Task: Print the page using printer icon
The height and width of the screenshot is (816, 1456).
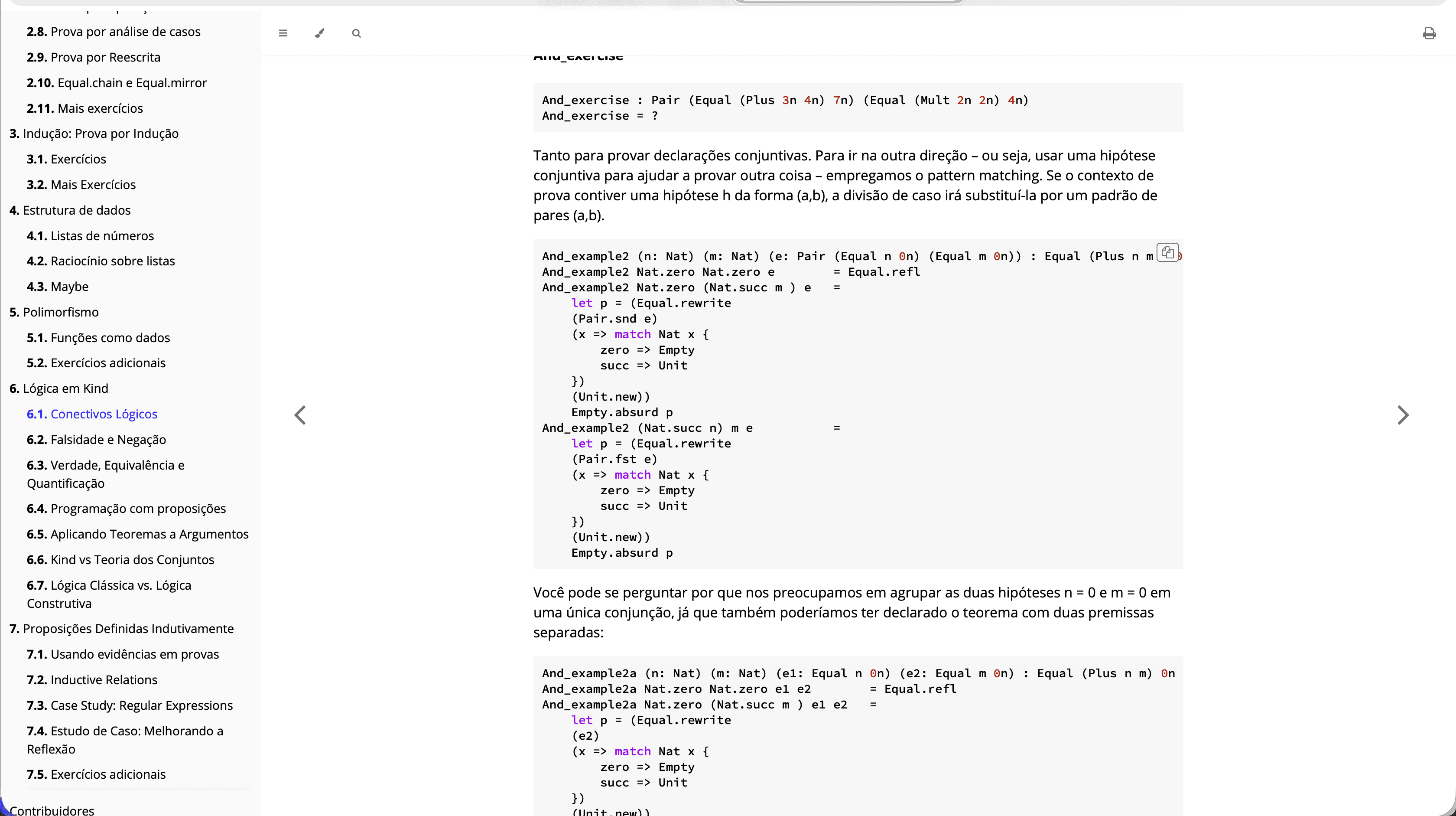Action: point(1430,33)
